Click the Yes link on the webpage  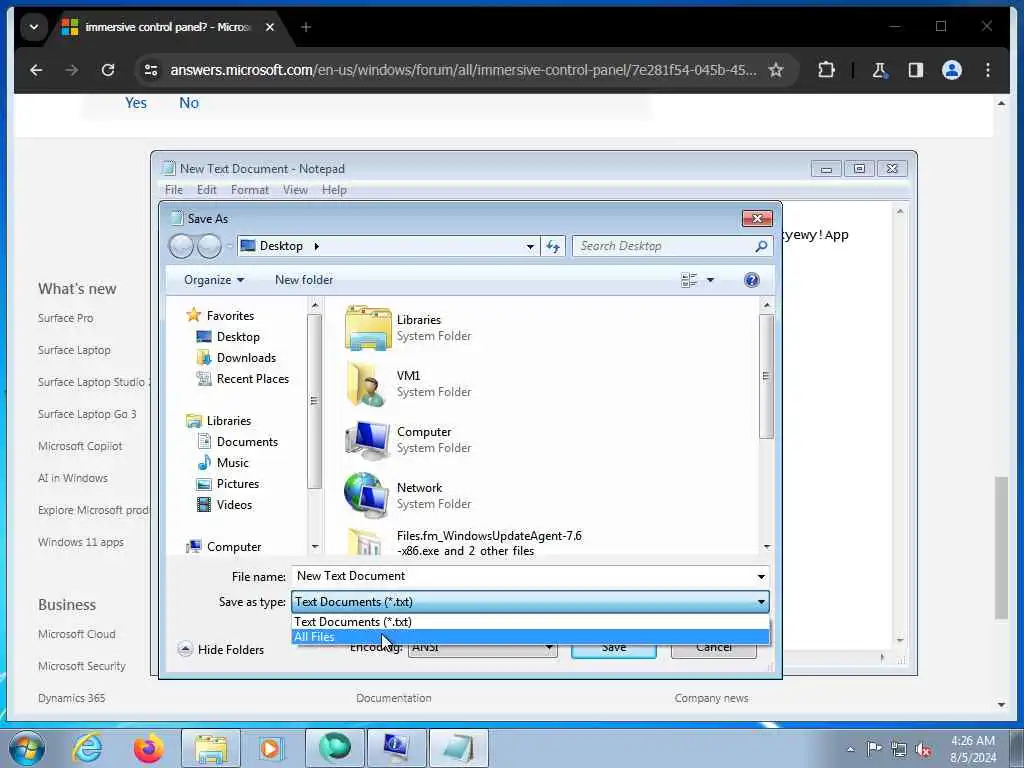(136, 103)
